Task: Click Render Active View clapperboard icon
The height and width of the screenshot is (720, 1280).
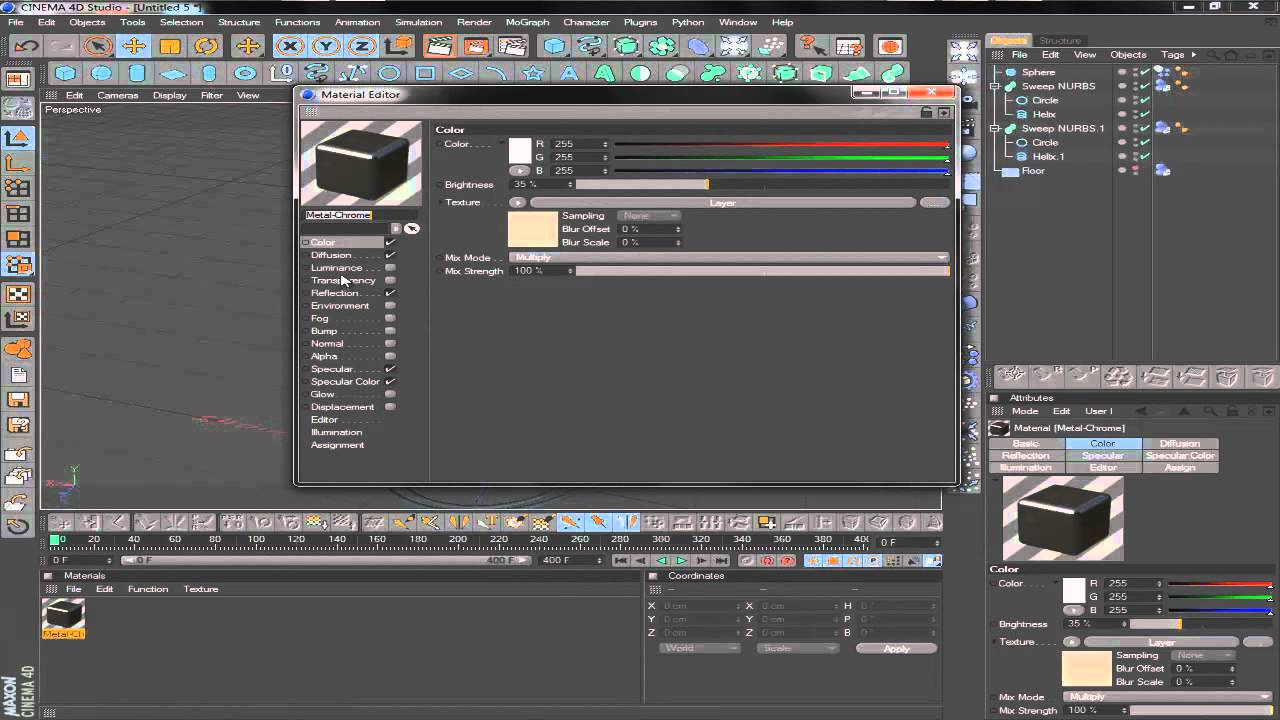Action: (438, 46)
